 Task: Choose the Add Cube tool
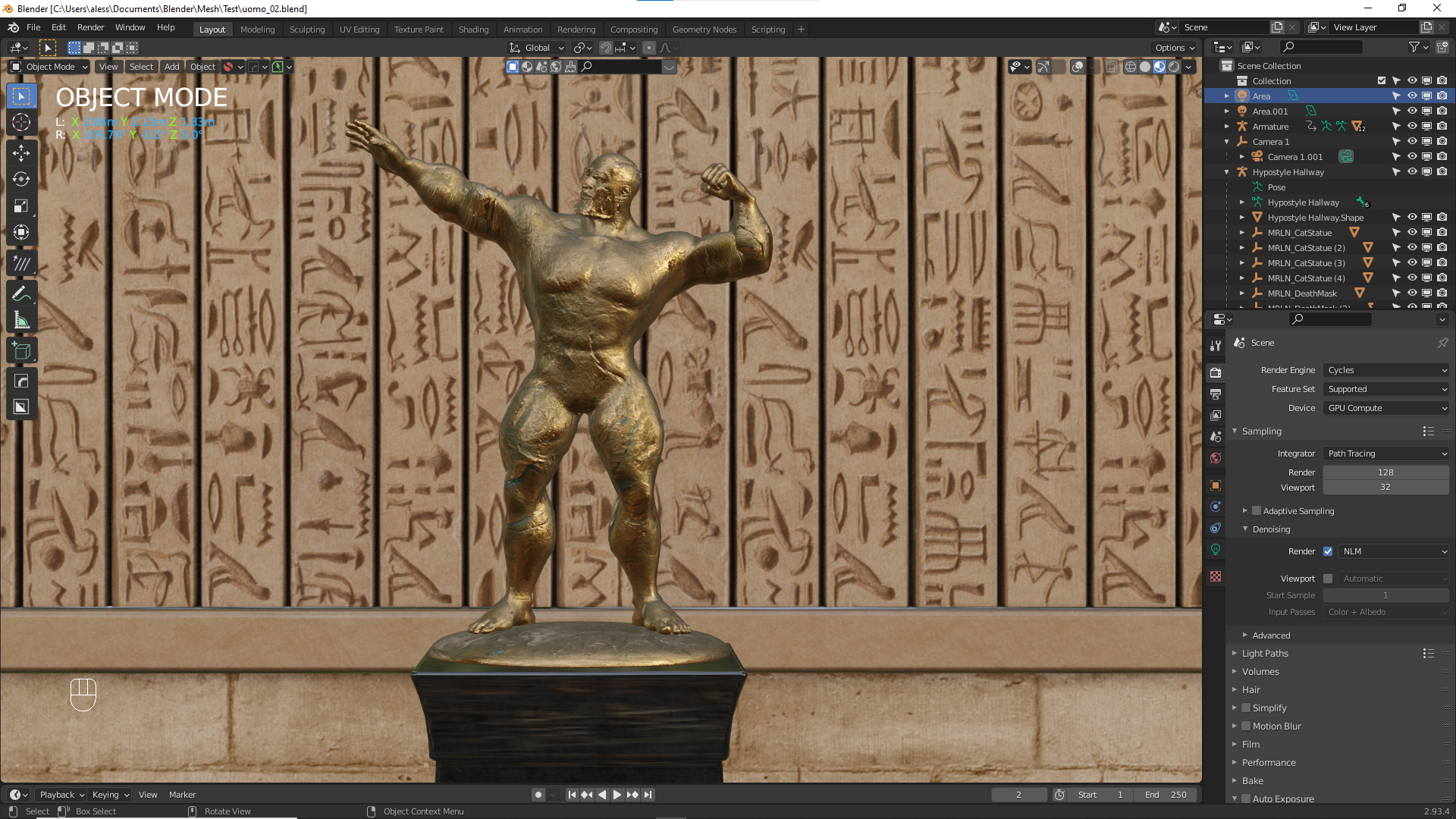pos(21,351)
